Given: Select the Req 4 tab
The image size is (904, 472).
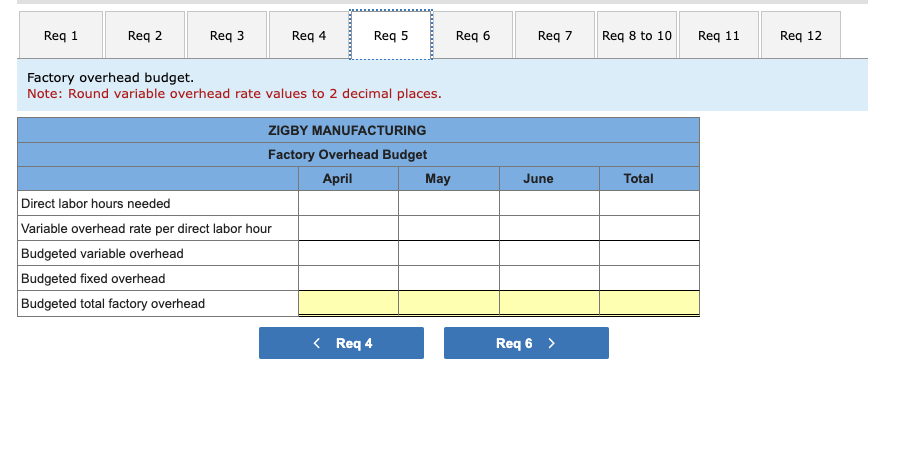Looking at the screenshot, I should point(308,35).
